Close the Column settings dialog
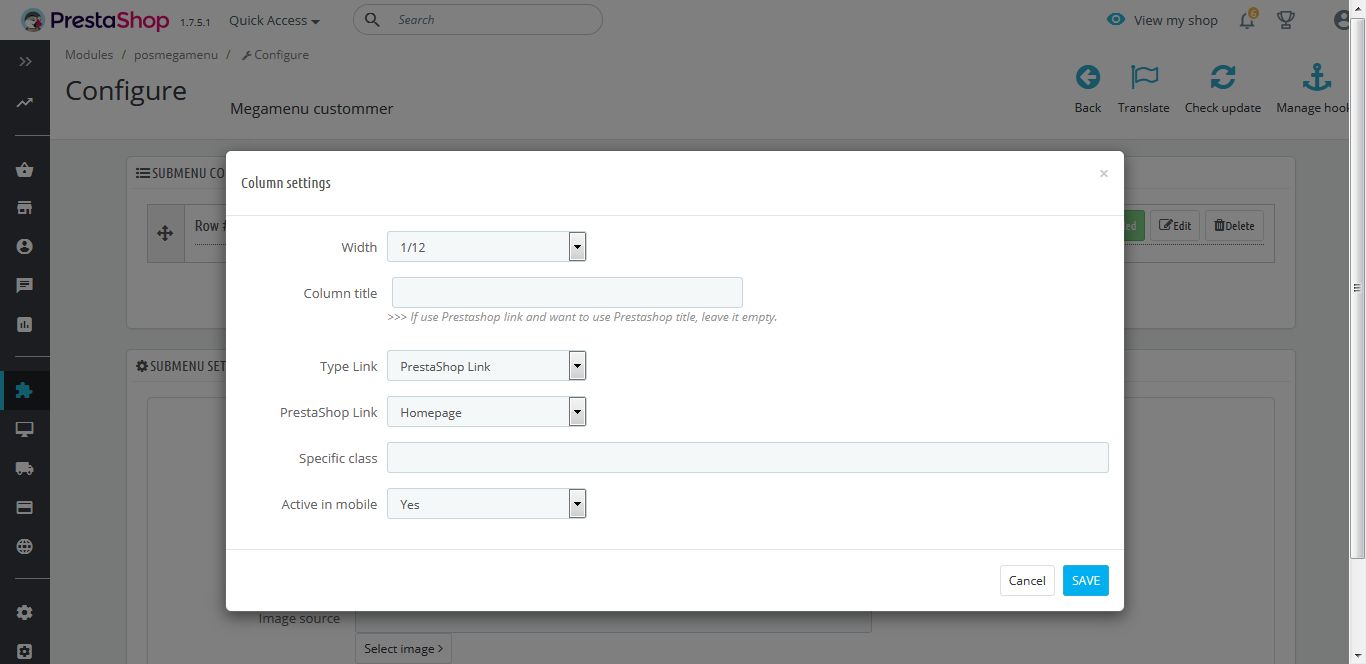Viewport: 1366px width, 664px height. (x=1103, y=174)
